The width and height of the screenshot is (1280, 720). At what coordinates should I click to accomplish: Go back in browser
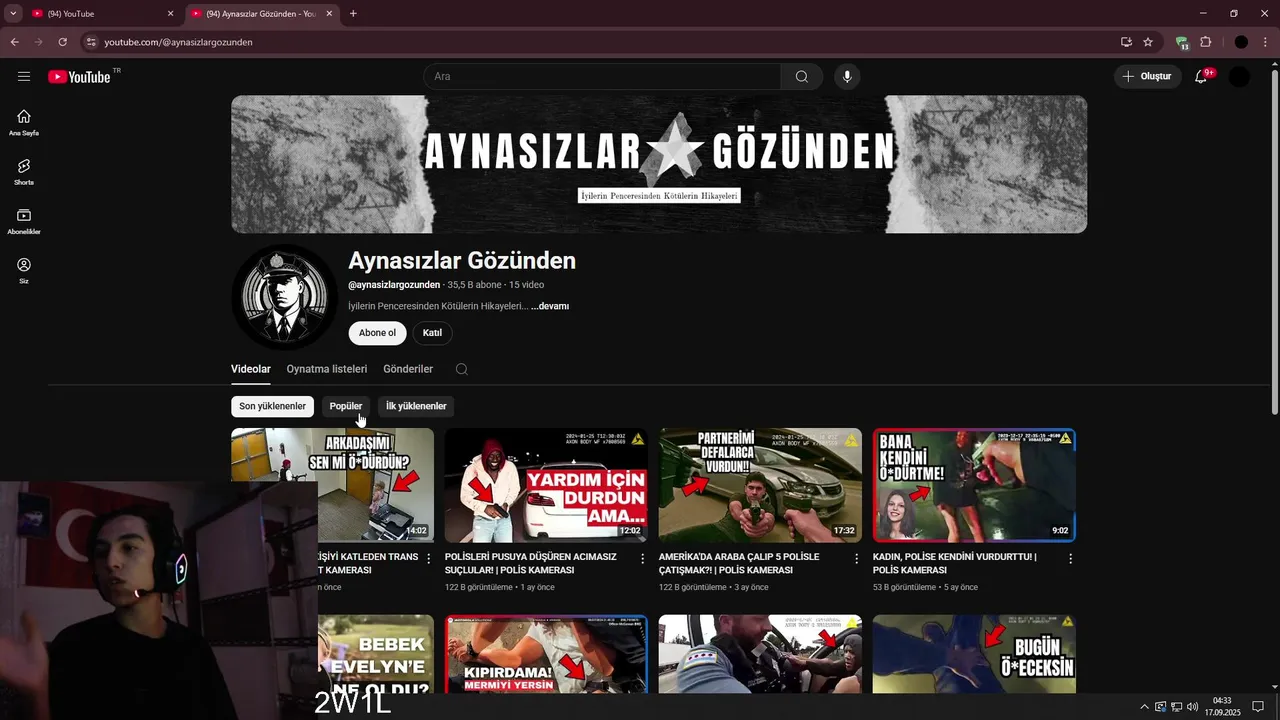pyautogui.click(x=15, y=42)
